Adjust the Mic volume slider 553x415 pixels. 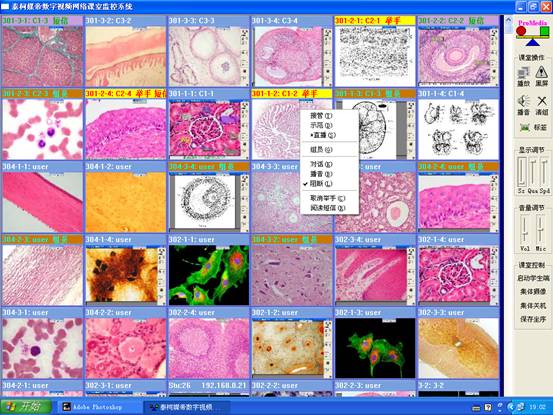click(x=540, y=229)
